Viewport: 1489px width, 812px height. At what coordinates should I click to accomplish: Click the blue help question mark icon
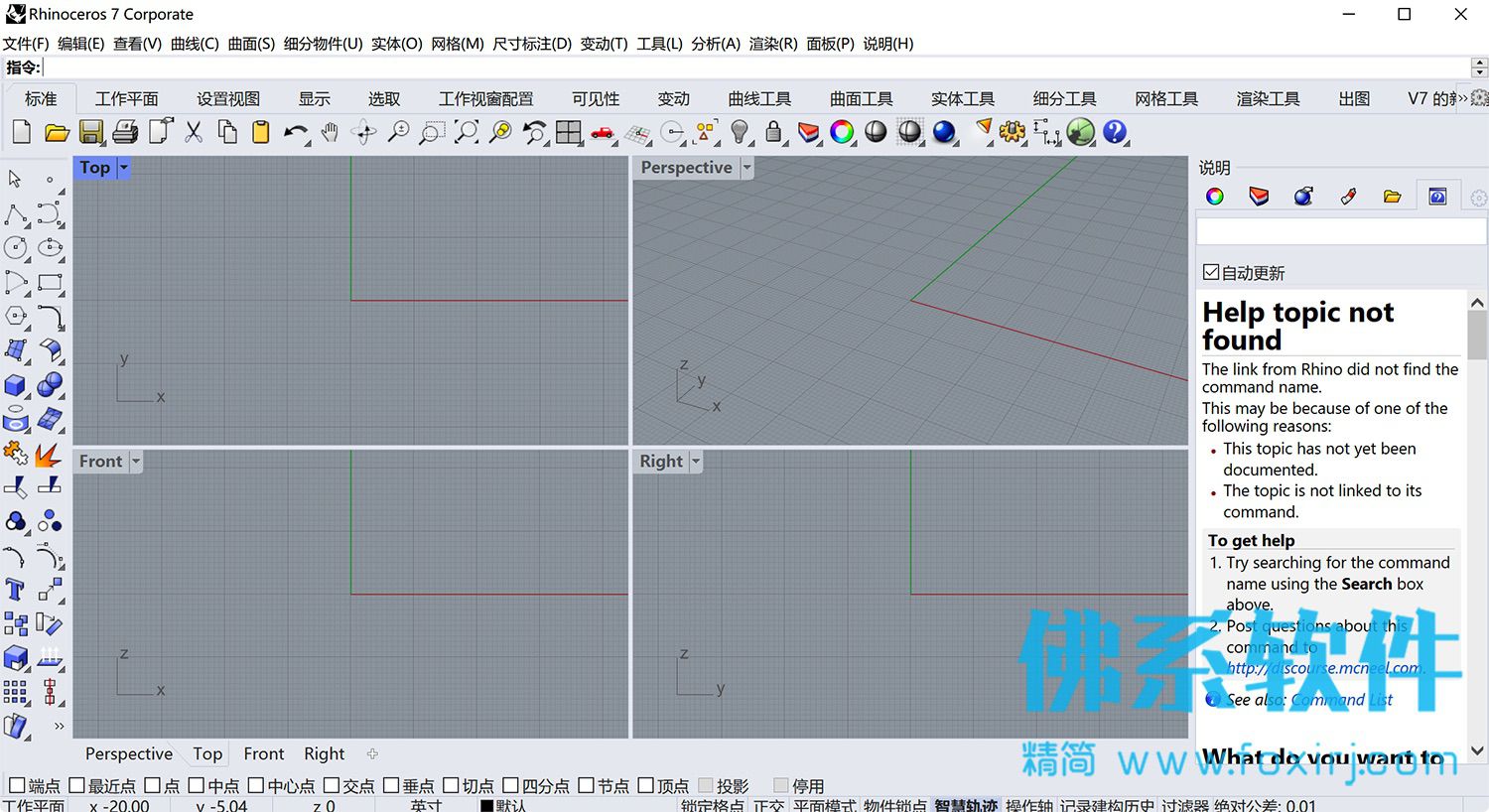pyautogui.click(x=1115, y=132)
